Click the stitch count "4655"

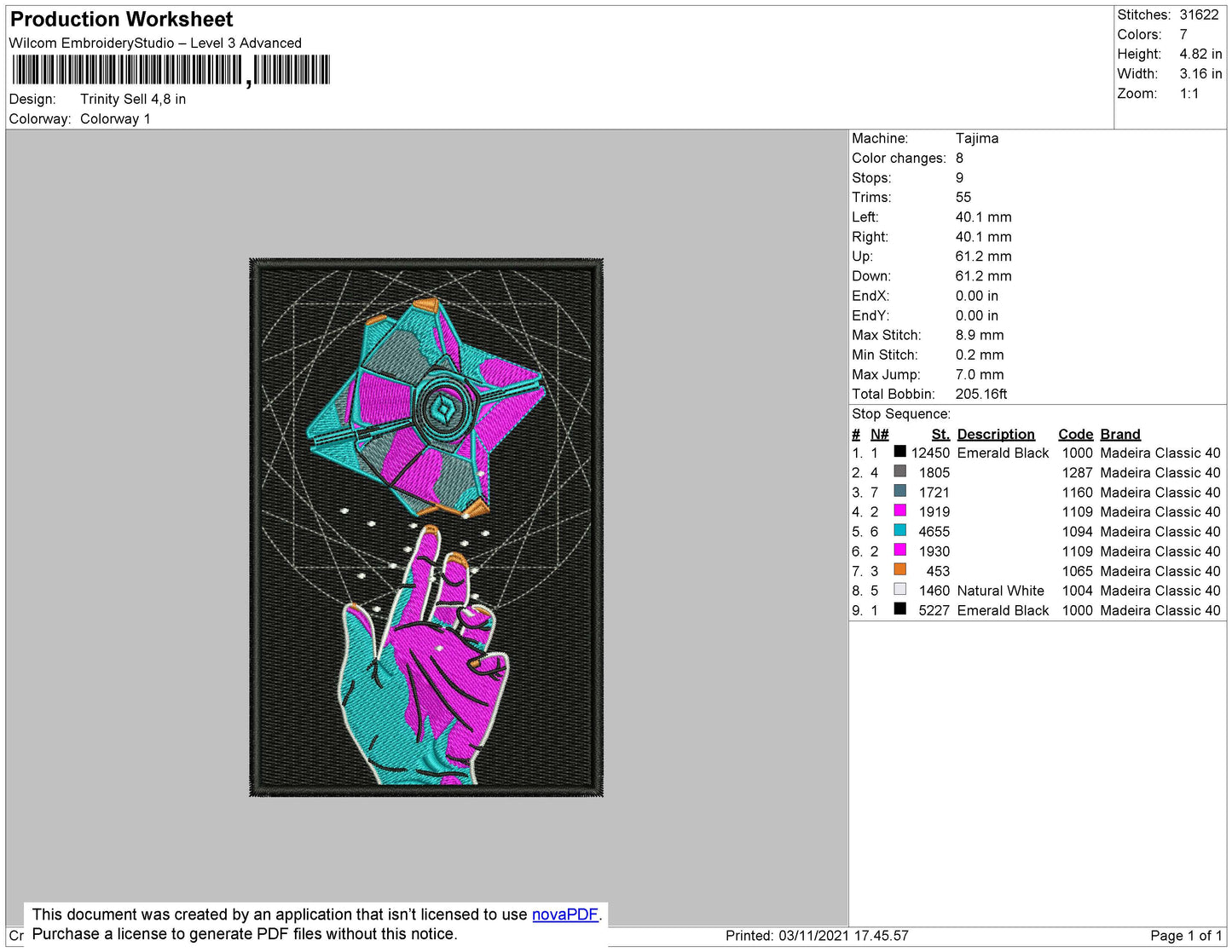934,531
